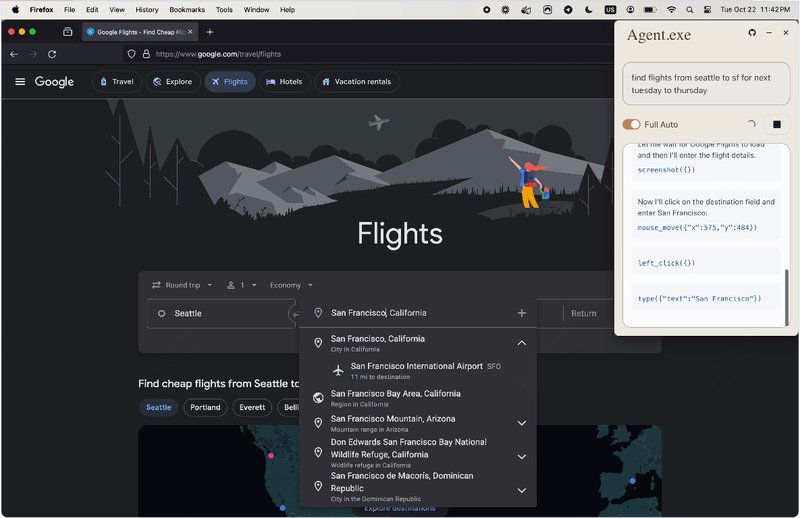Select the Seattle origin chip
This screenshot has width=800, height=518.
tap(158, 407)
